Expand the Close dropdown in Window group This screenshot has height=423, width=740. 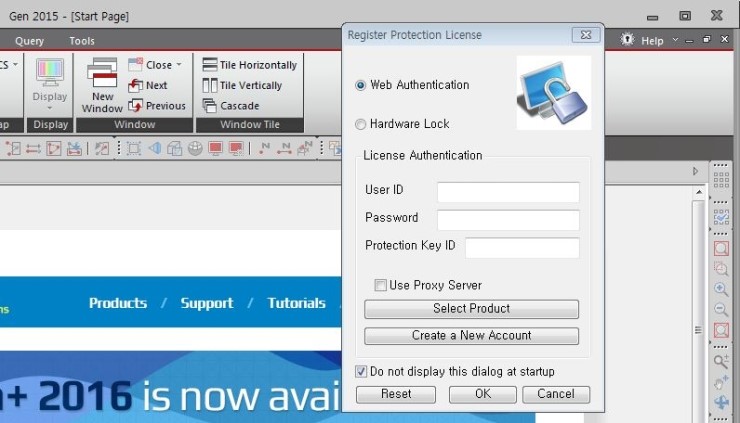point(179,65)
